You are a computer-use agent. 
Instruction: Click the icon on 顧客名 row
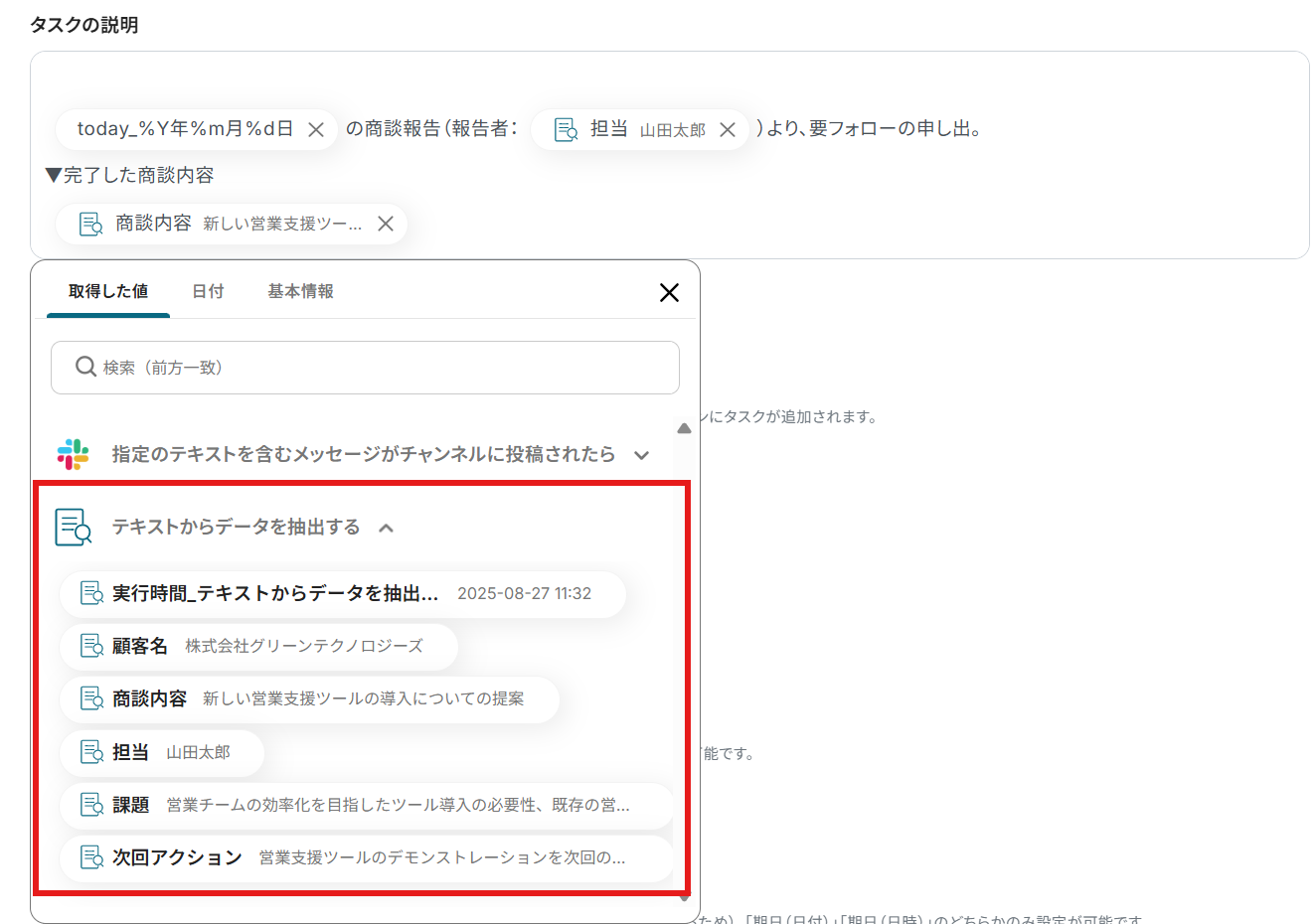pos(91,646)
